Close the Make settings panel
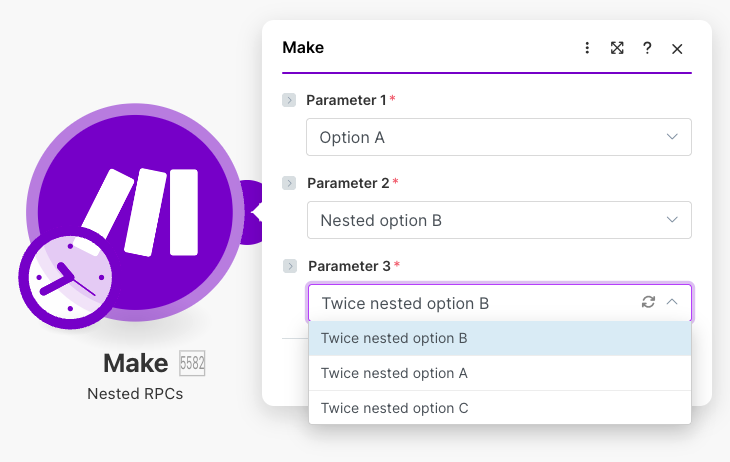Image resolution: width=730 pixels, height=462 pixels. (x=677, y=48)
